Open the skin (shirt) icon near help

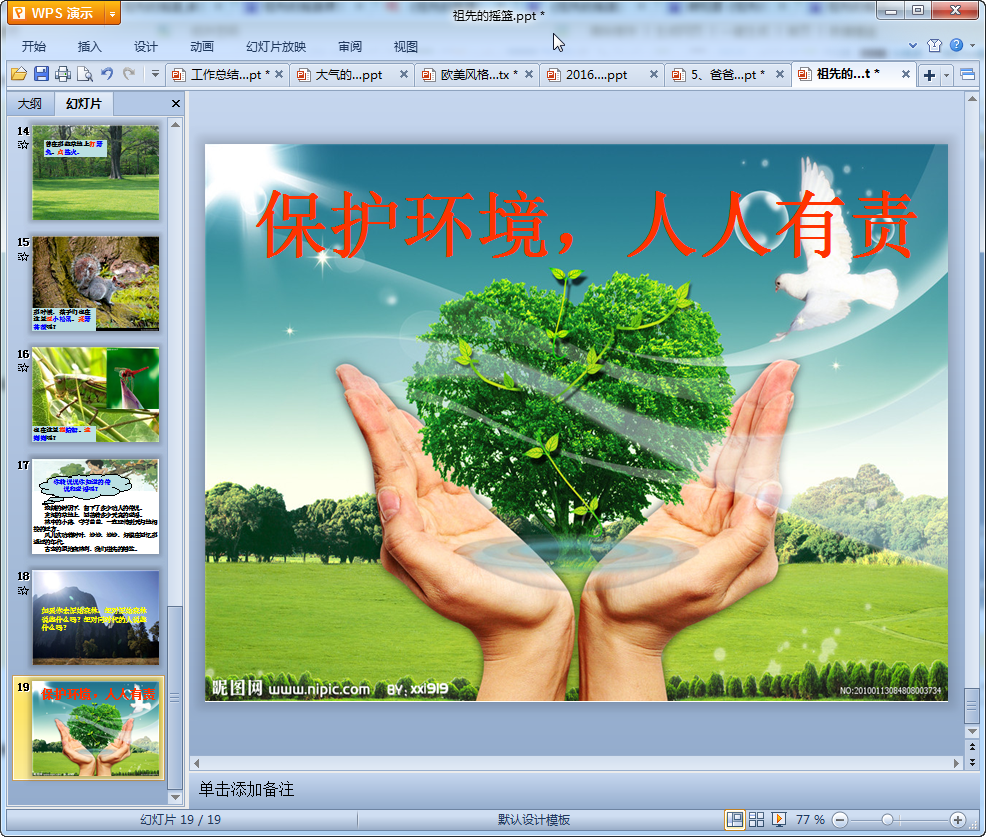tap(934, 45)
